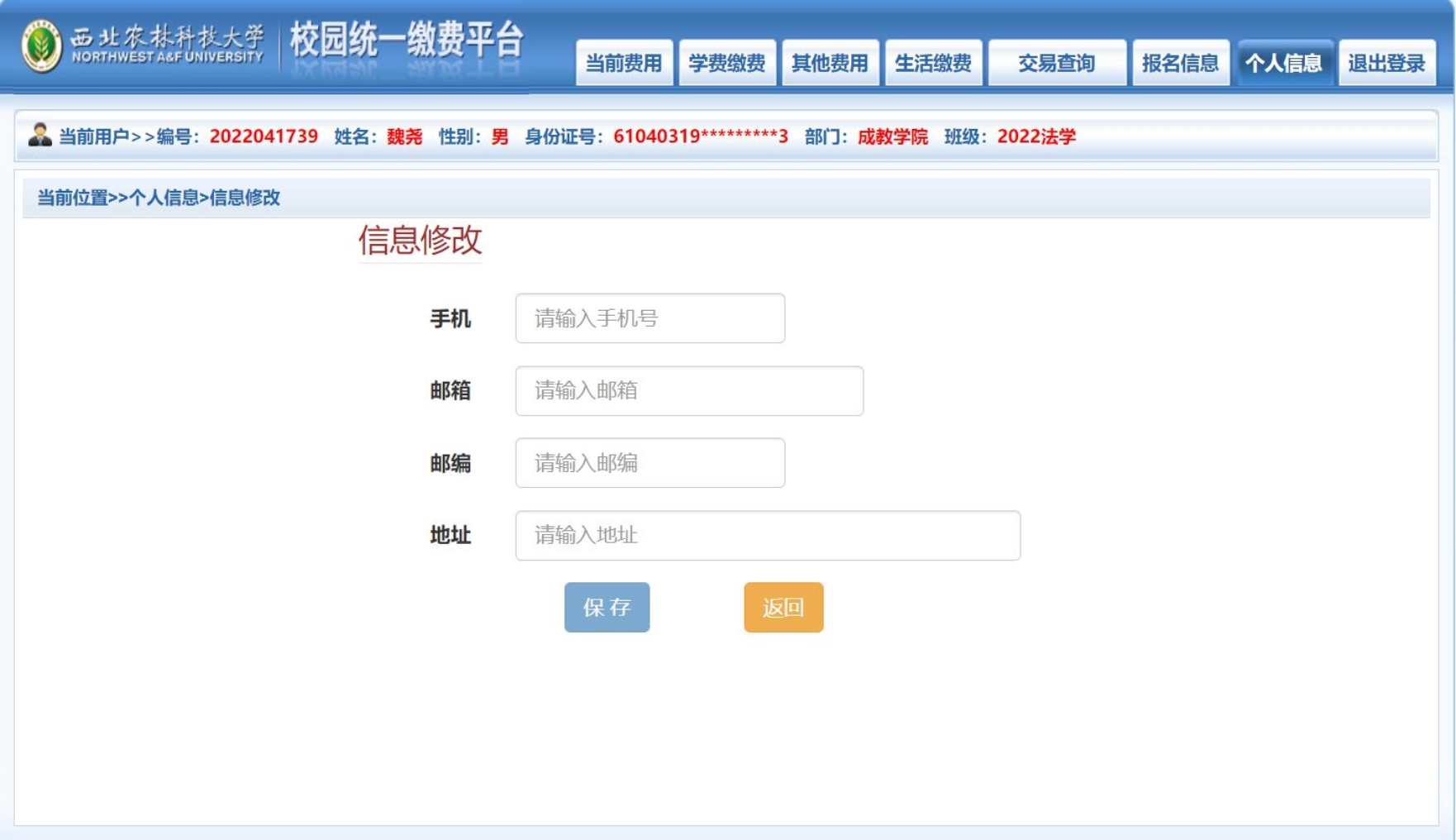Focus the 地址 address input field
The image size is (1456, 840).
coord(767,536)
